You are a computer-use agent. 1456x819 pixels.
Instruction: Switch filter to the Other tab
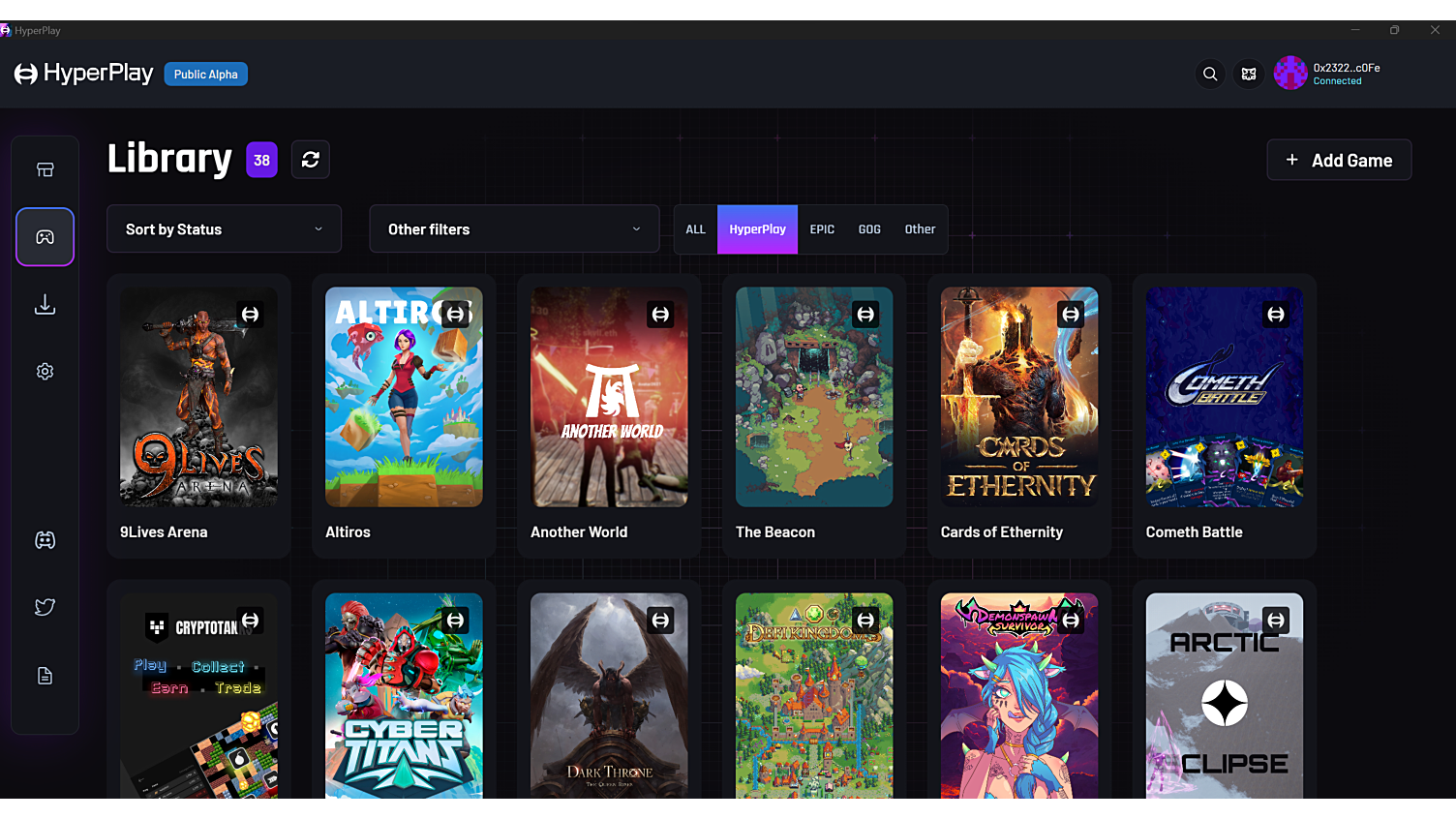pyautogui.click(x=920, y=229)
